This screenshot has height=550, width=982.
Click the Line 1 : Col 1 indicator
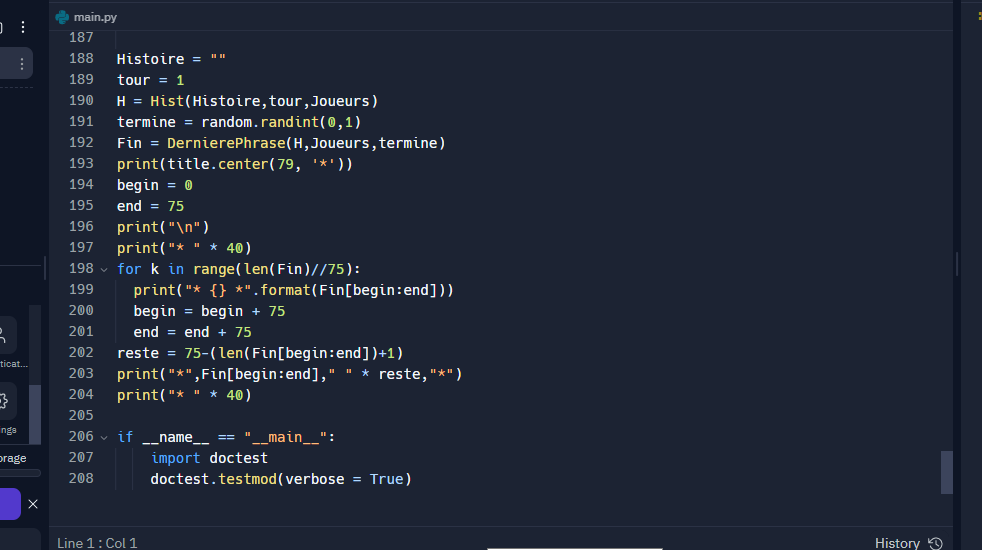click(x=97, y=543)
